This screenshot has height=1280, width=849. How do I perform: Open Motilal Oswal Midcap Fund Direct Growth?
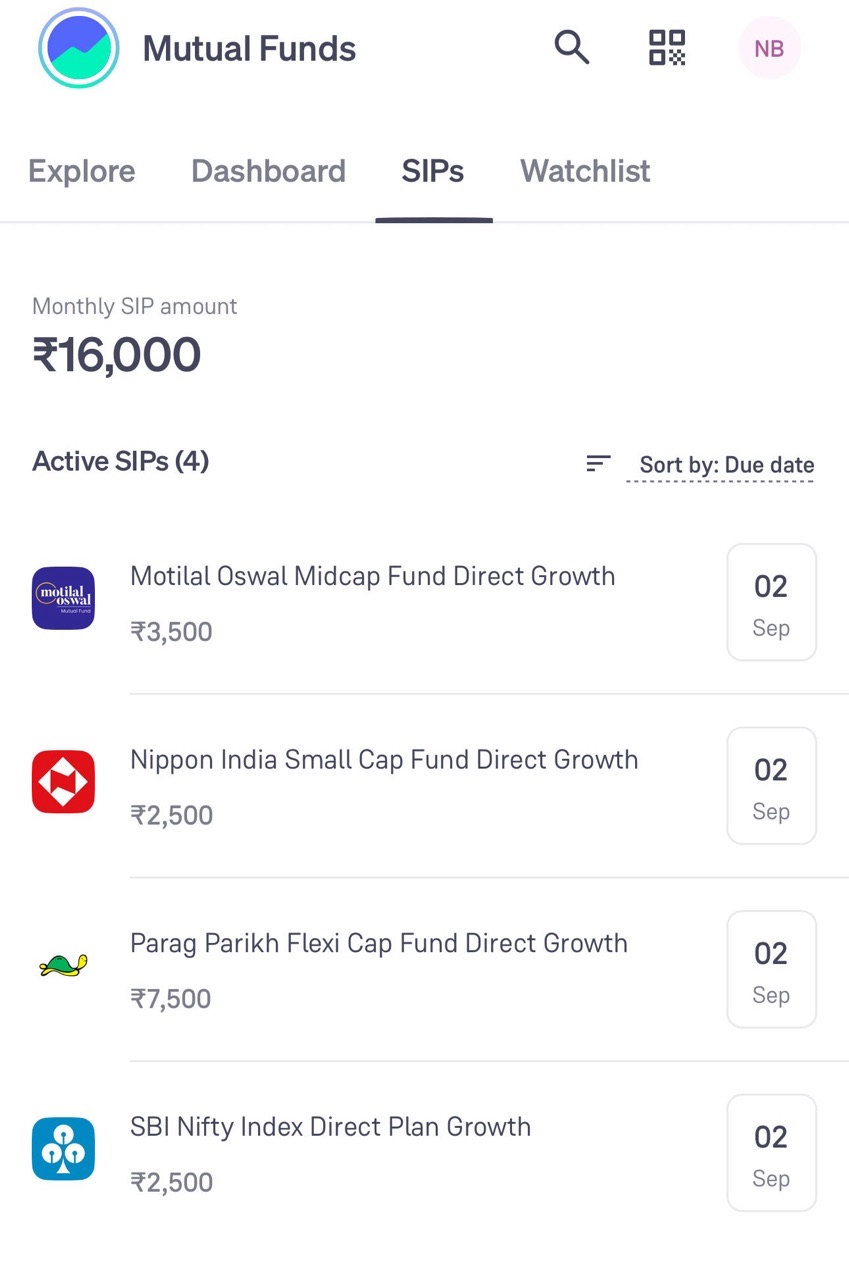(372, 577)
